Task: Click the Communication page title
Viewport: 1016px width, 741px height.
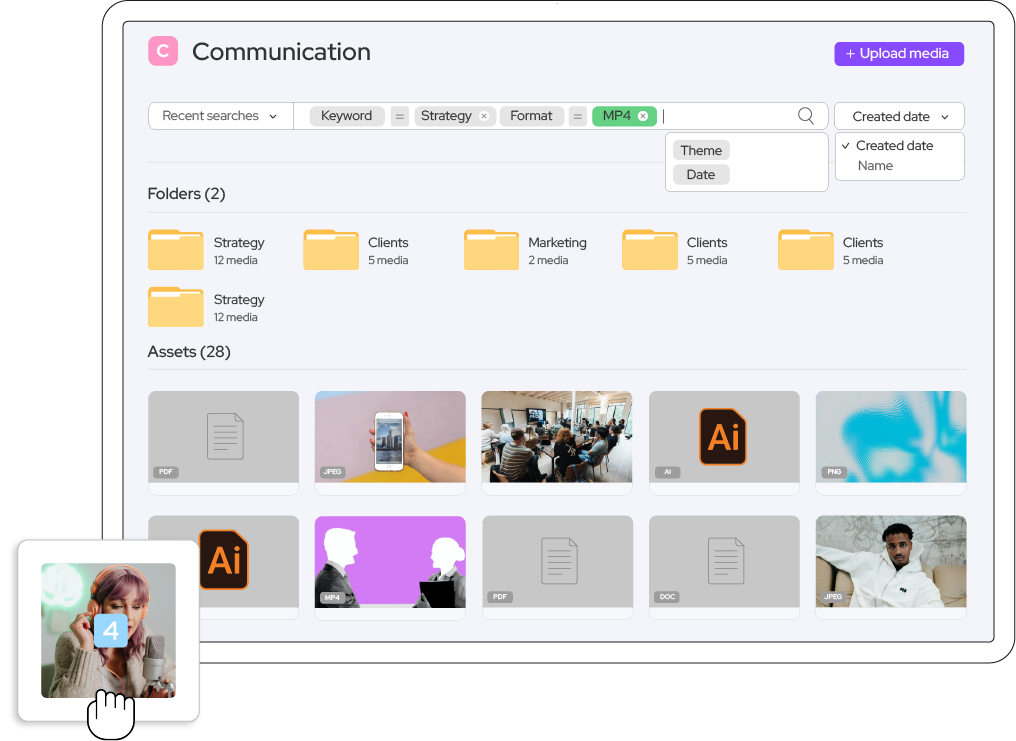Action: coord(281,52)
